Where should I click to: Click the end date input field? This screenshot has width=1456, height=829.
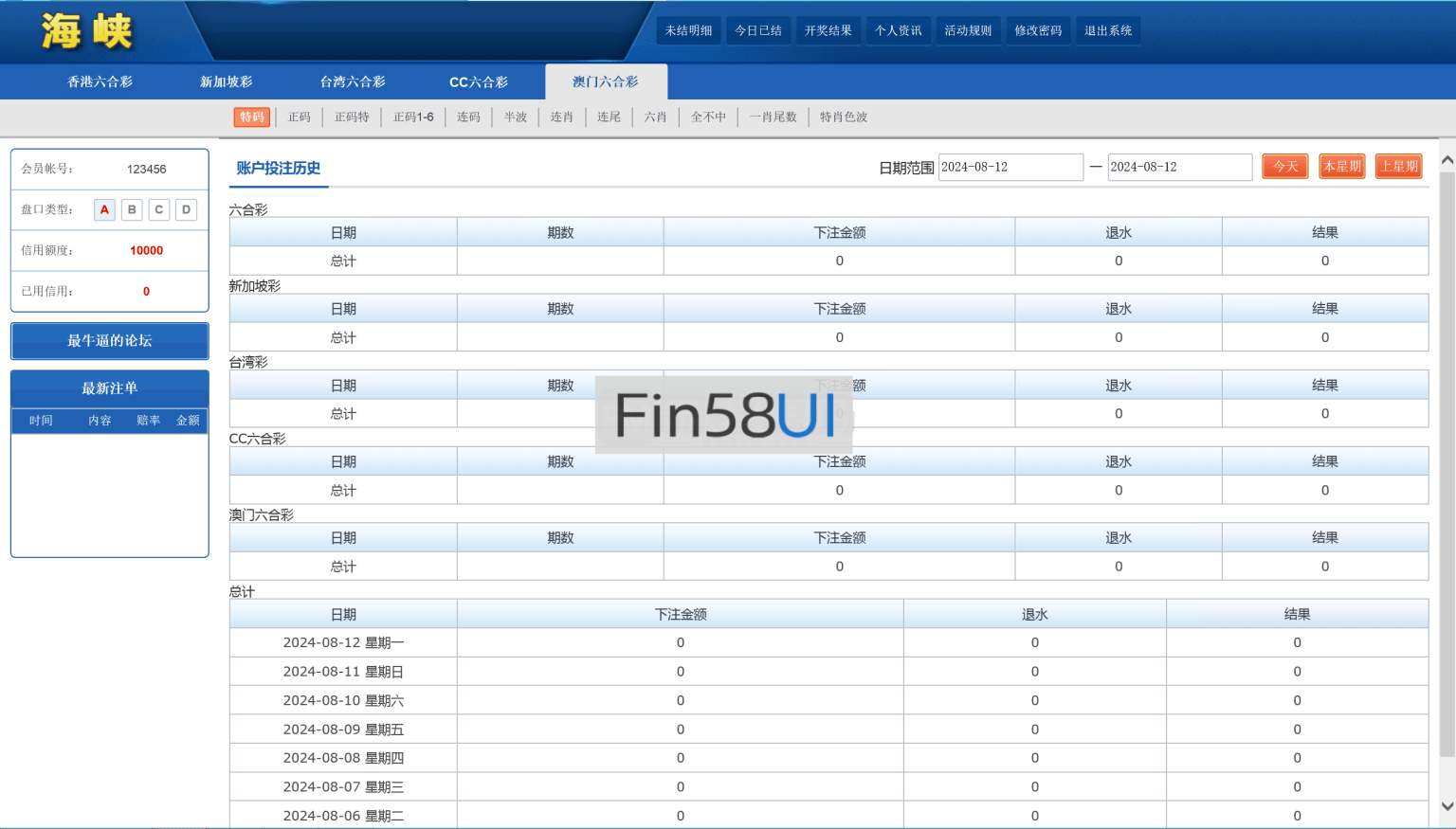coord(1179,168)
